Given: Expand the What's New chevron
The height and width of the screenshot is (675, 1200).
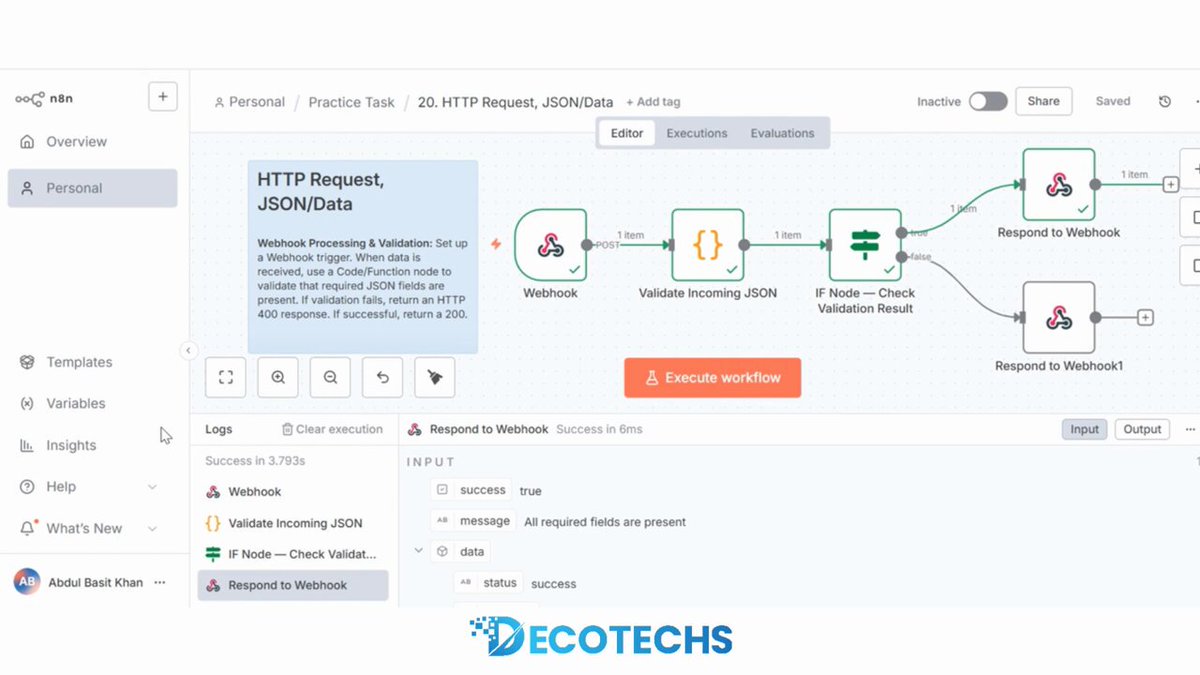Looking at the screenshot, I should 152,529.
